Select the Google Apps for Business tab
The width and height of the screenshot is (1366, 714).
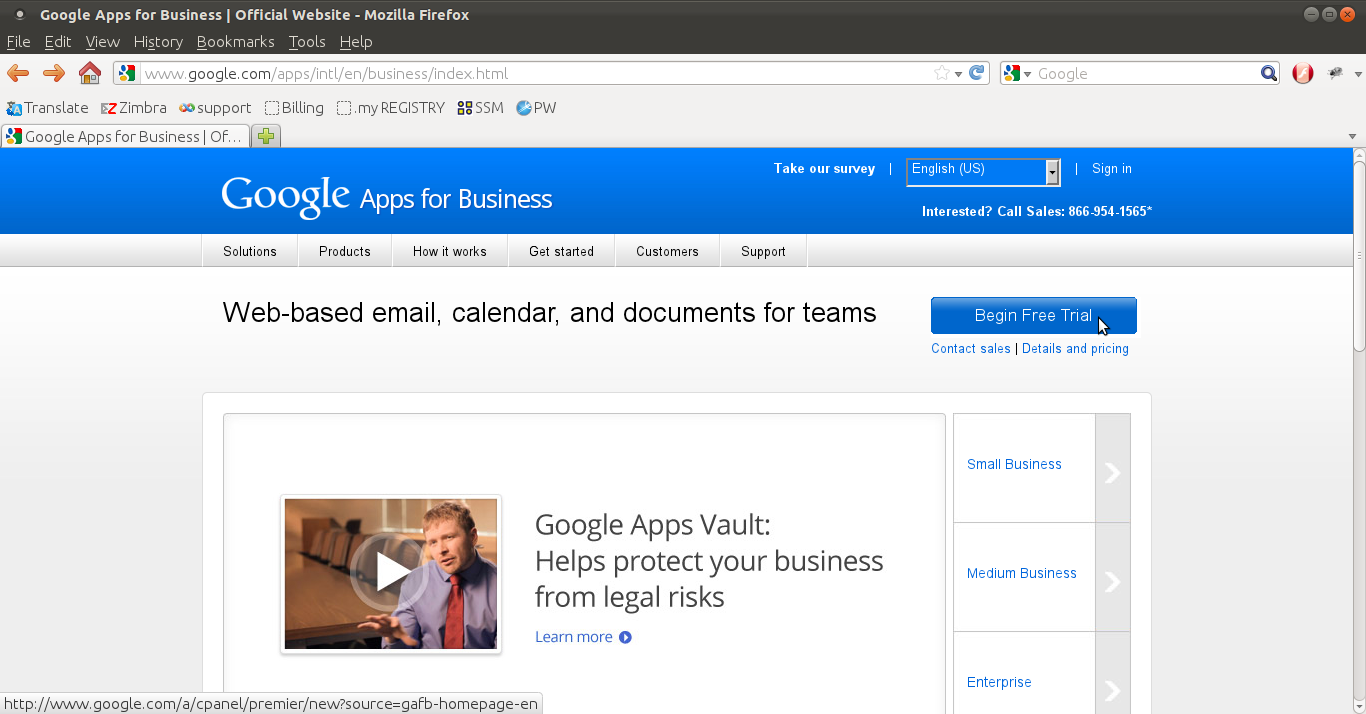[125, 136]
